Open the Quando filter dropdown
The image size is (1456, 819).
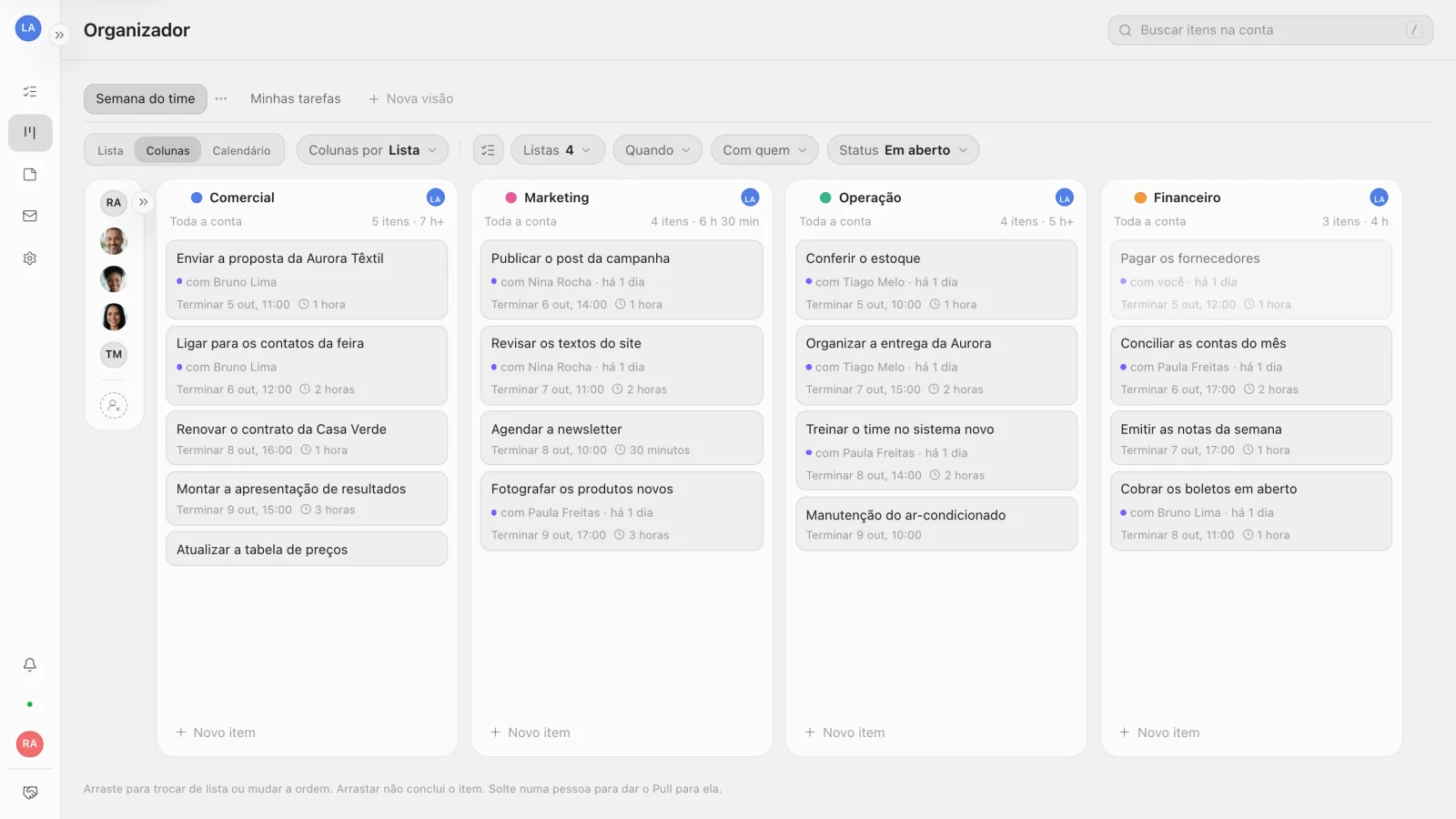point(658,150)
